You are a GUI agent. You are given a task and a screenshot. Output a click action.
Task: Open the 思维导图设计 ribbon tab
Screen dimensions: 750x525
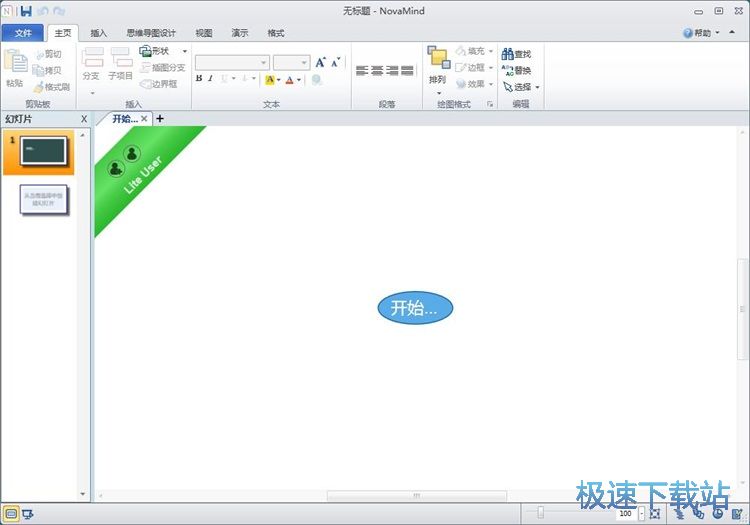(151, 33)
